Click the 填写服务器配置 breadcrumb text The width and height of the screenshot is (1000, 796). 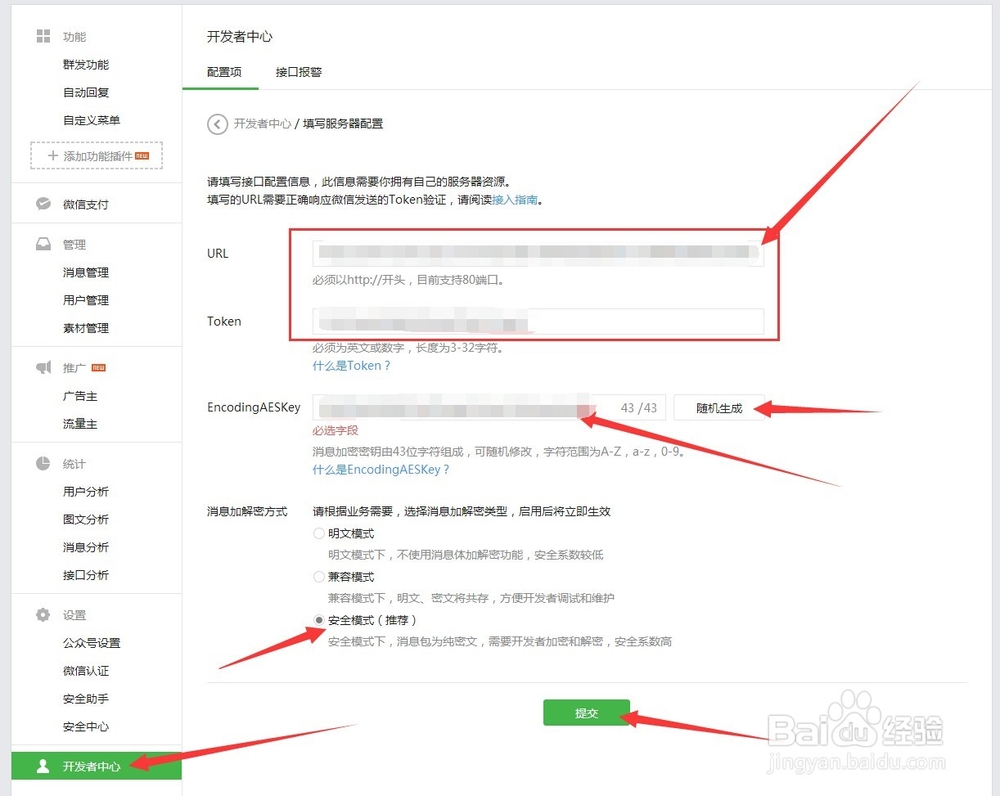(342, 124)
